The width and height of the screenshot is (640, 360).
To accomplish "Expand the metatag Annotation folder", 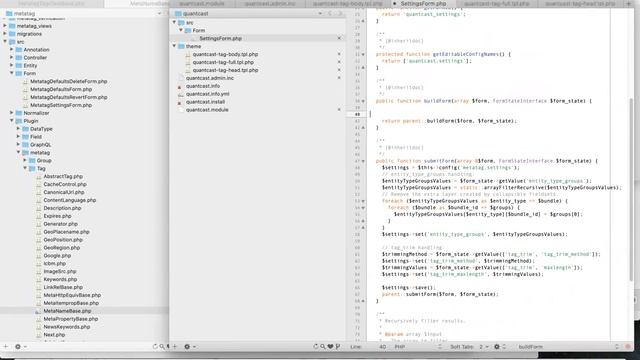I will pyautogui.click(x=12, y=49).
